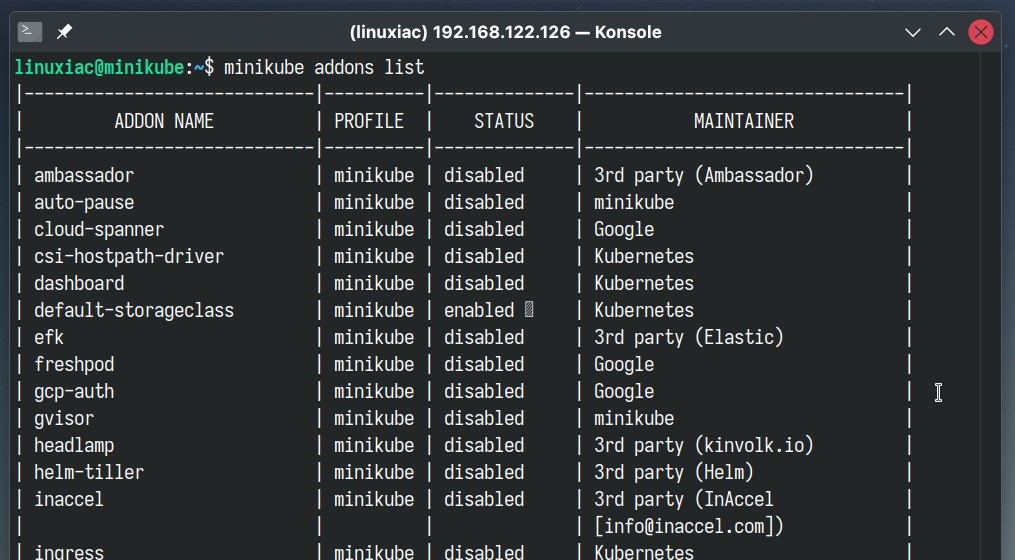The image size is (1015, 560).
Task: Click the linuxiac@minikube prompt text
Action: [x=100, y=67]
